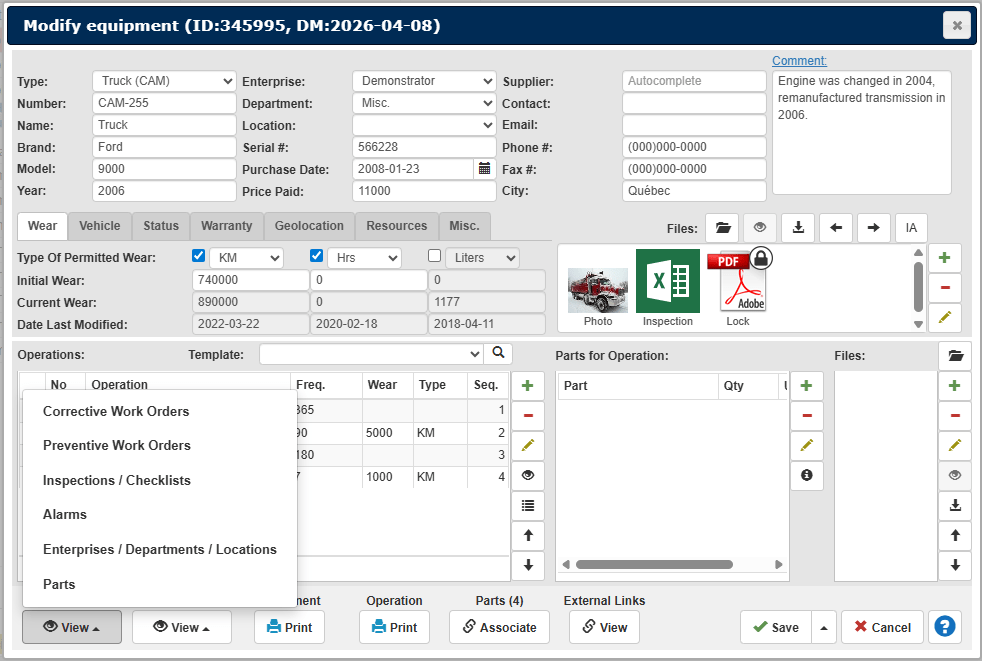Image resolution: width=982 pixels, height=661 pixels.
Task: Expand the Enterprise dropdown showing Demonstrator
Action: click(424, 81)
